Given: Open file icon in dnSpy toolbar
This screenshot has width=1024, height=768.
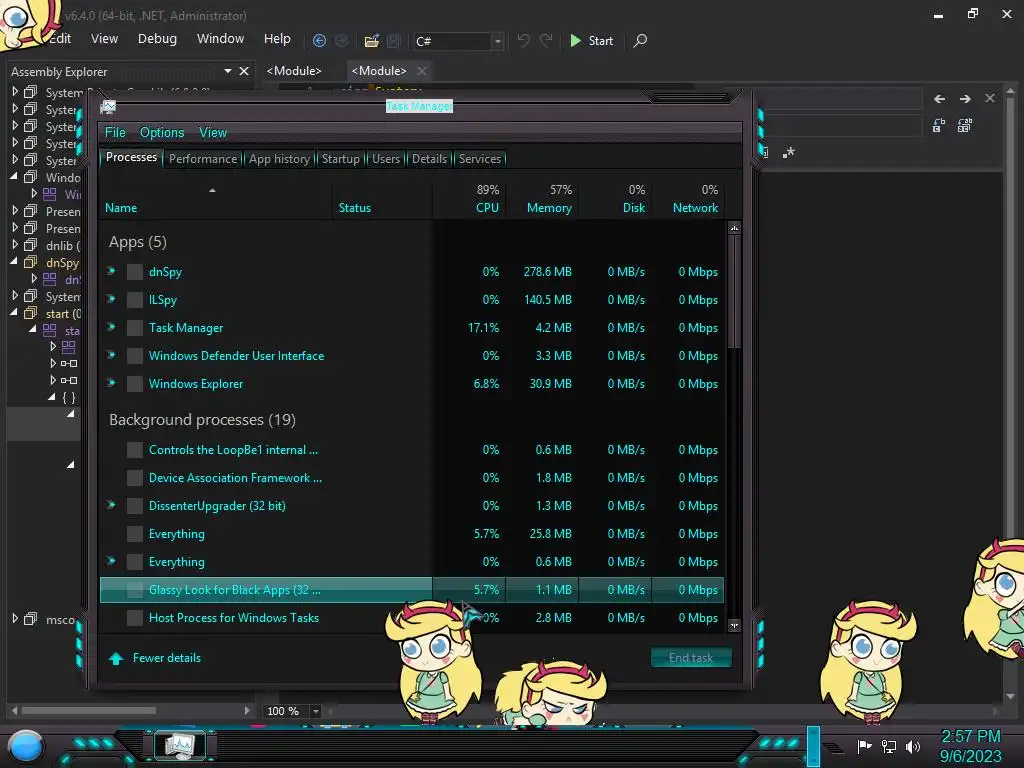Looking at the screenshot, I should [x=372, y=41].
